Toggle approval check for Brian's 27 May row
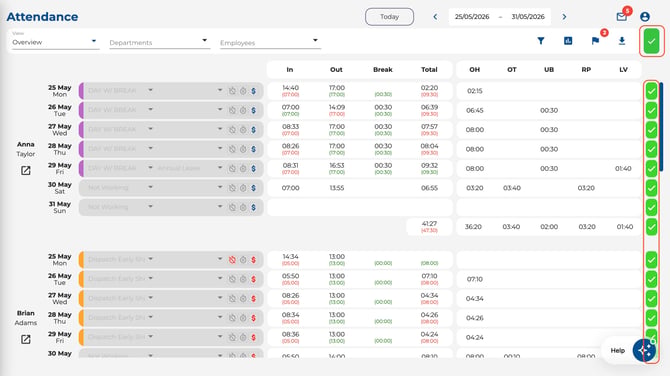Viewport: 670px width, 376px height. (x=651, y=298)
